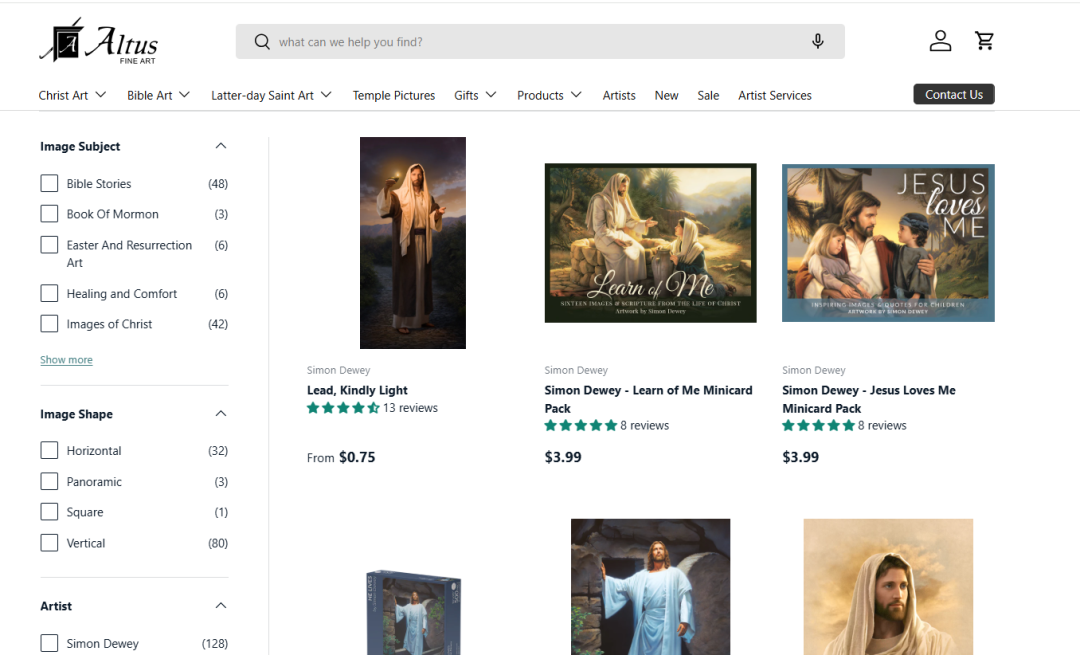1080x655 pixels.
Task: Open the Temple Pictures page
Action: (x=394, y=95)
